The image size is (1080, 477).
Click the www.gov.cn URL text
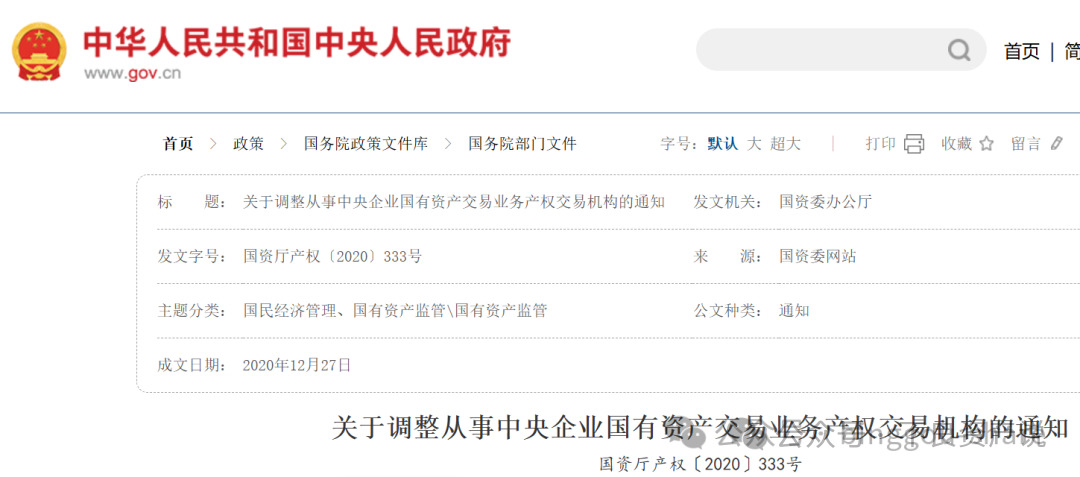click(132, 74)
